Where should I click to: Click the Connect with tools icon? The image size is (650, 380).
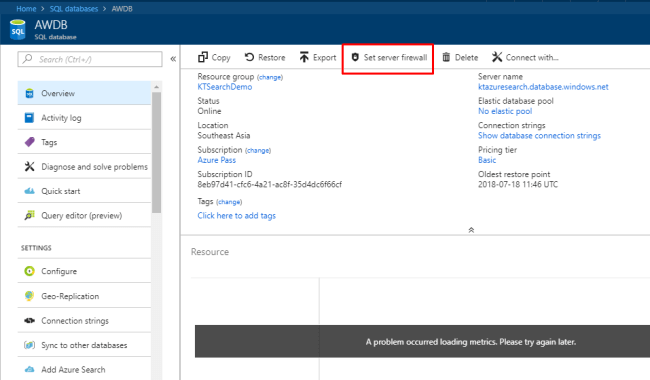497,57
